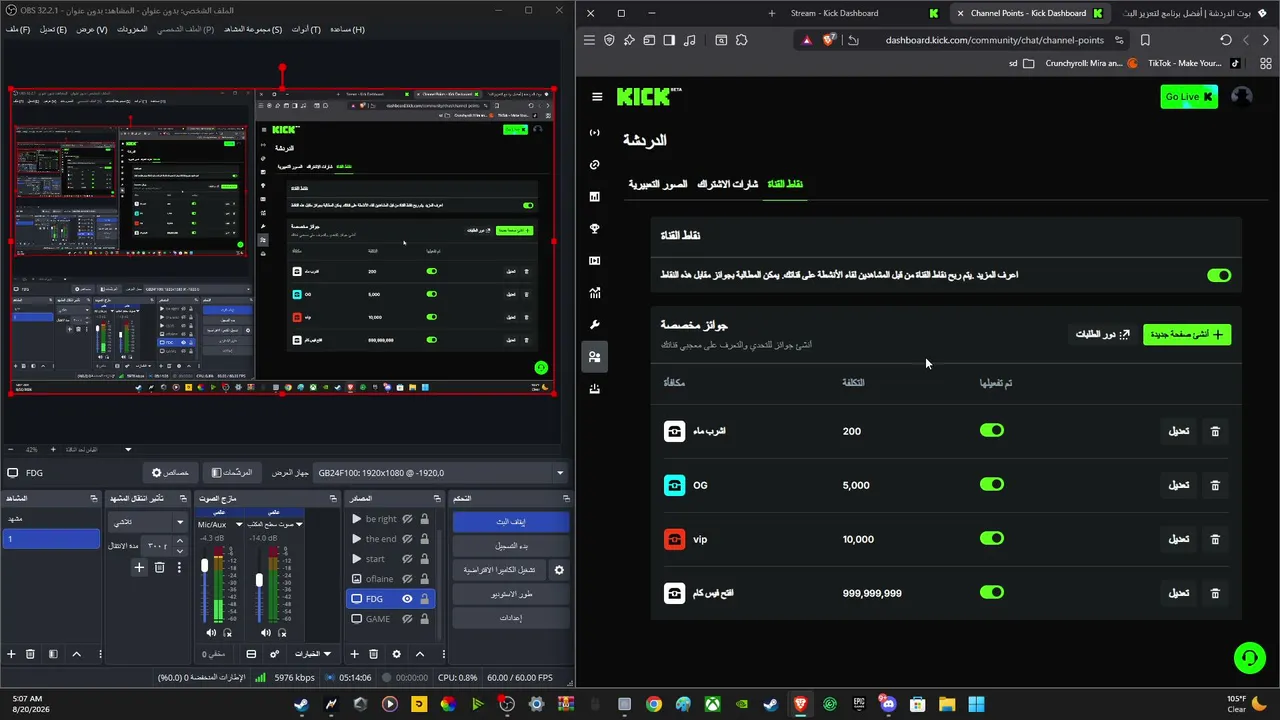Delete the 999,999,999 reward with trash icon
The height and width of the screenshot is (720, 1280).
[x=1215, y=593]
